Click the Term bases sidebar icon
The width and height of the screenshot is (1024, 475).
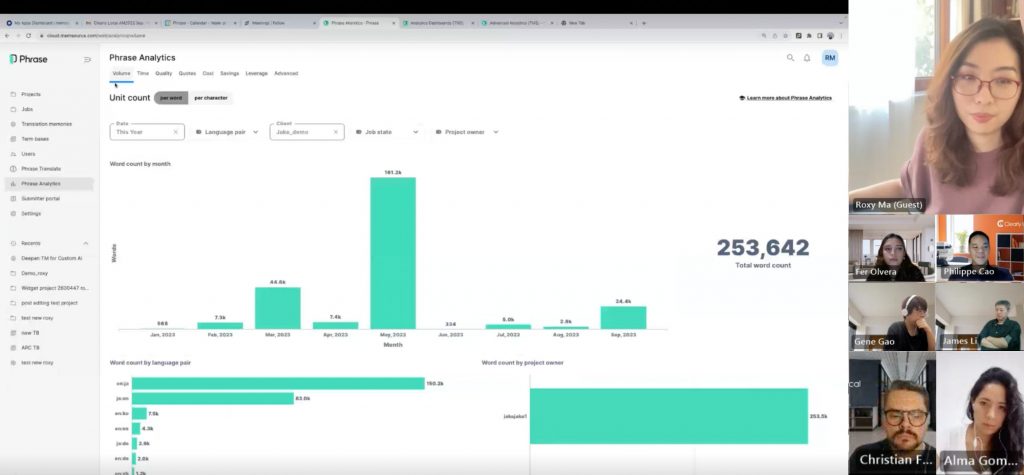point(13,139)
